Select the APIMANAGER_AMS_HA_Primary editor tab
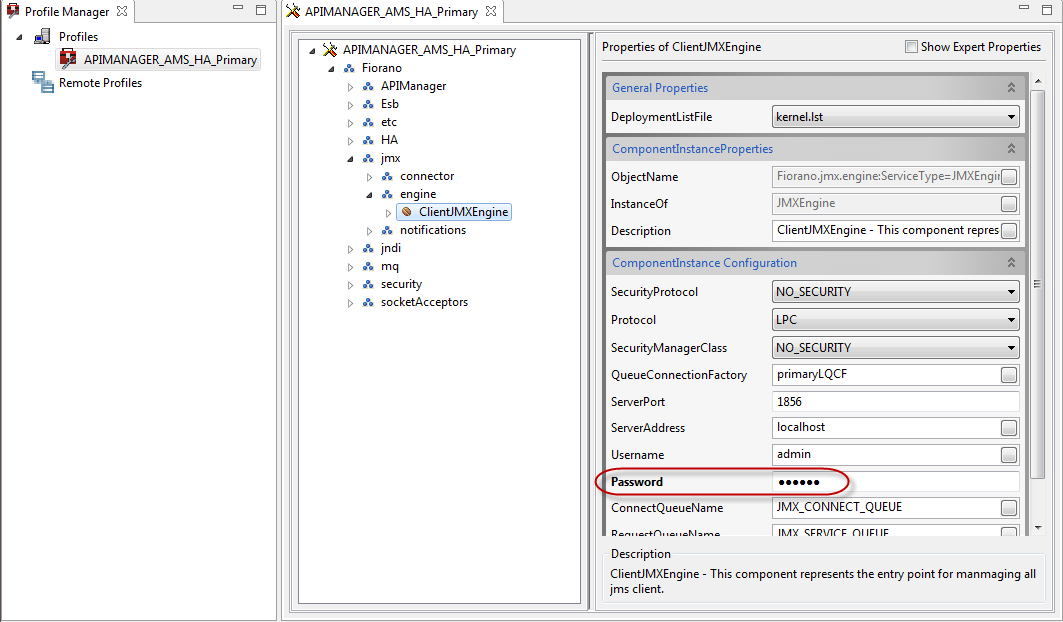 click(391, 12)
